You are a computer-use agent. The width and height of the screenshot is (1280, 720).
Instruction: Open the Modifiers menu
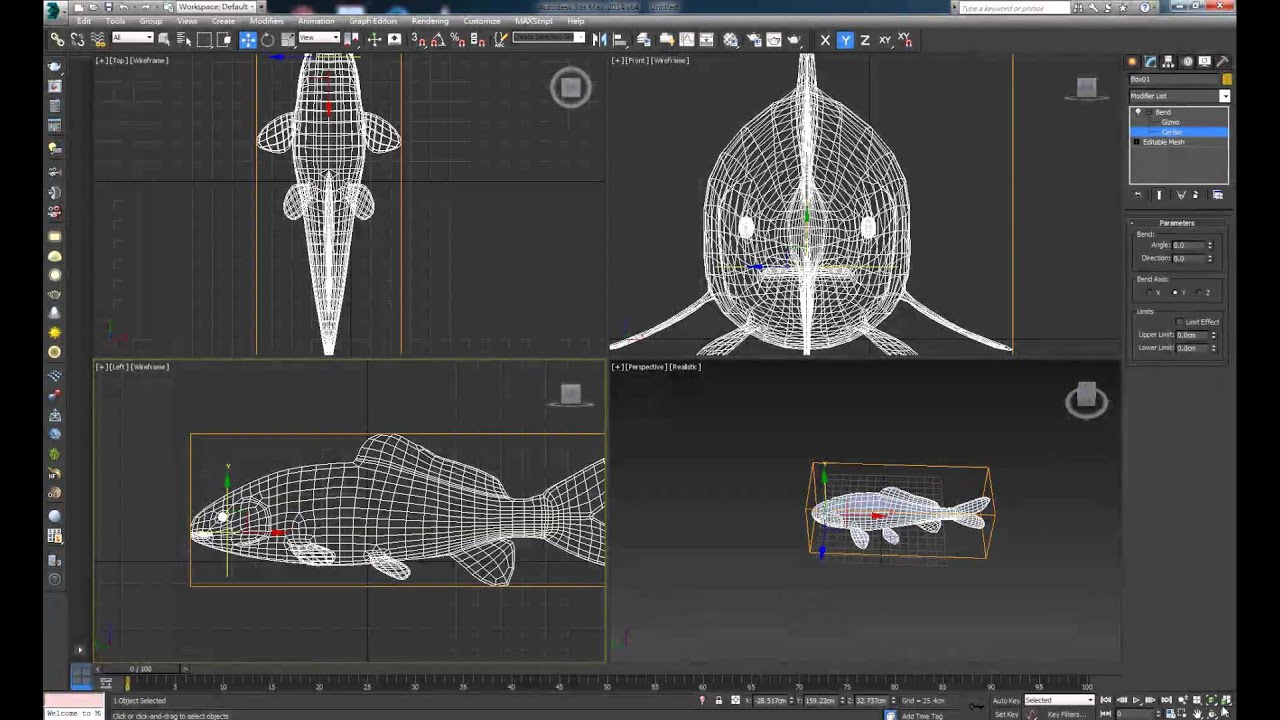pyautogui.click(x=266, y=21)
